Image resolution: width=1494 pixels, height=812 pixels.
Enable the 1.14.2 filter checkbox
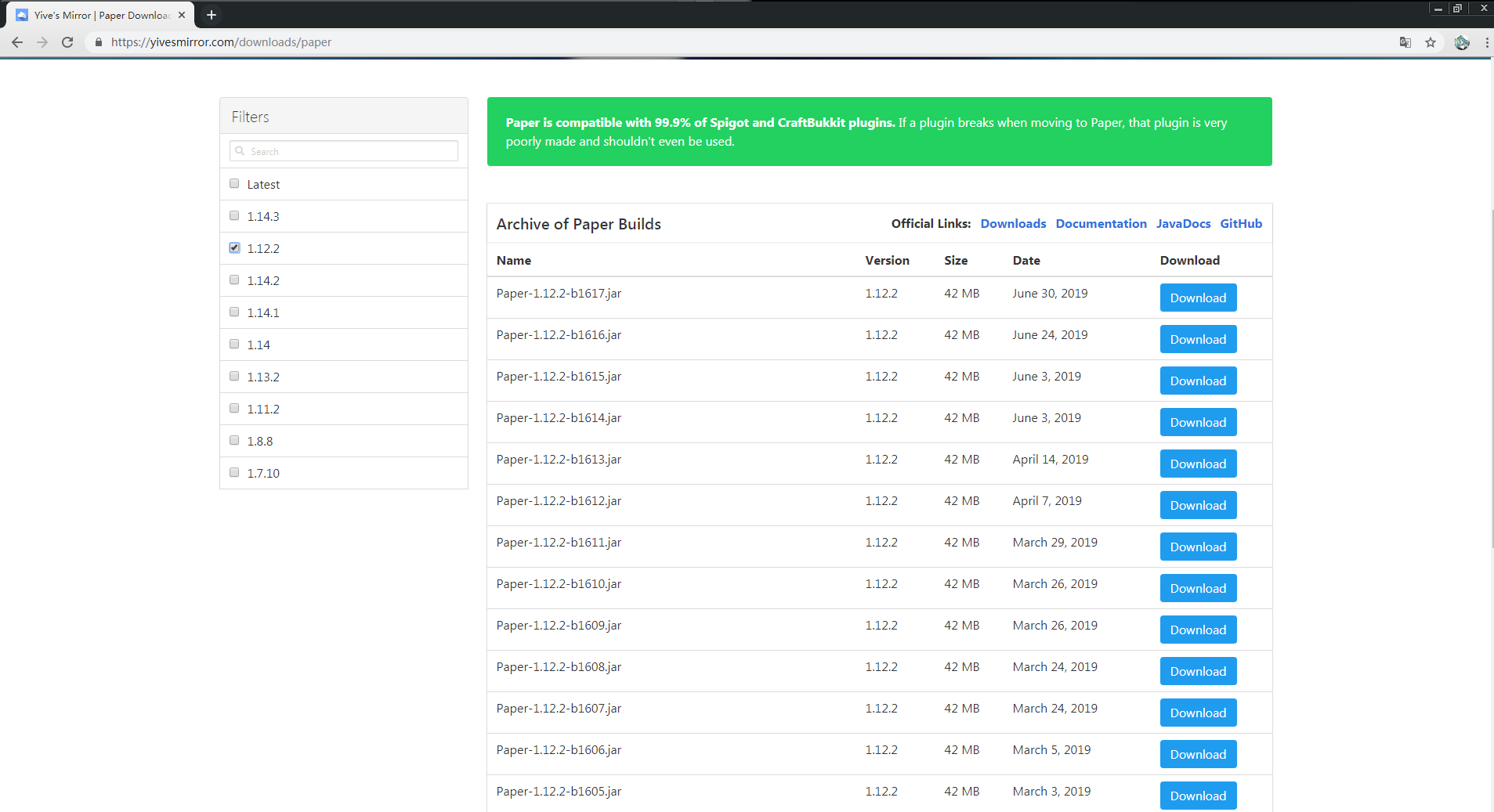[x=234, y=280]
